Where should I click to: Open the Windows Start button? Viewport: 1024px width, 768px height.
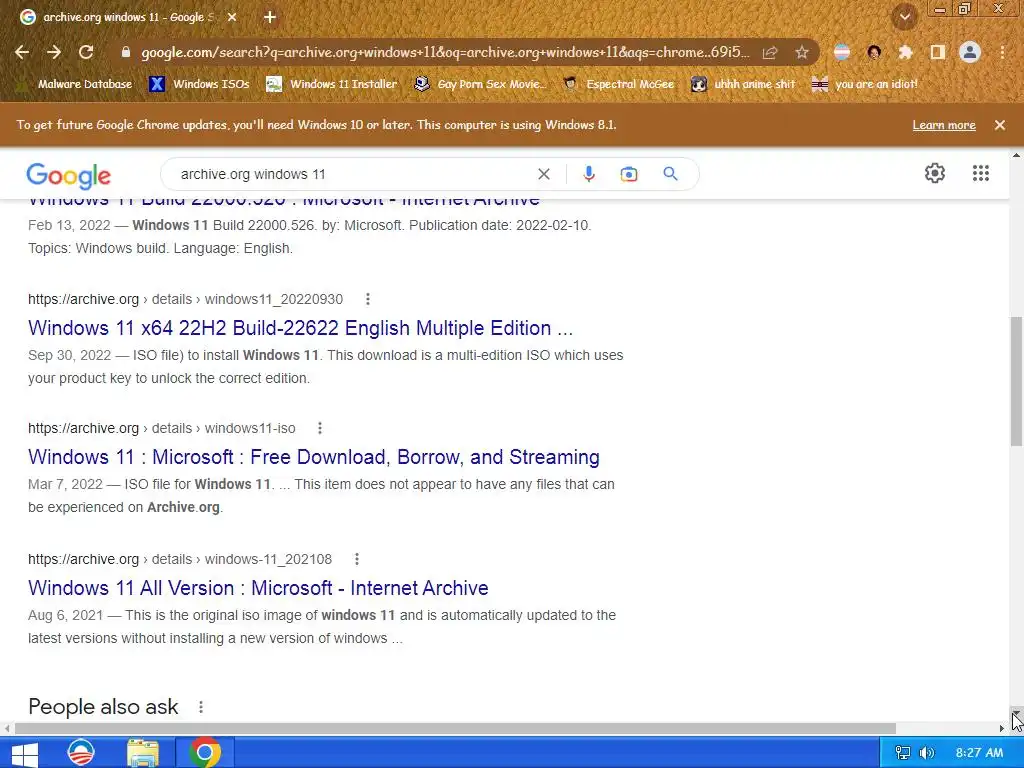pyautogui.click(x=25, y=754)
